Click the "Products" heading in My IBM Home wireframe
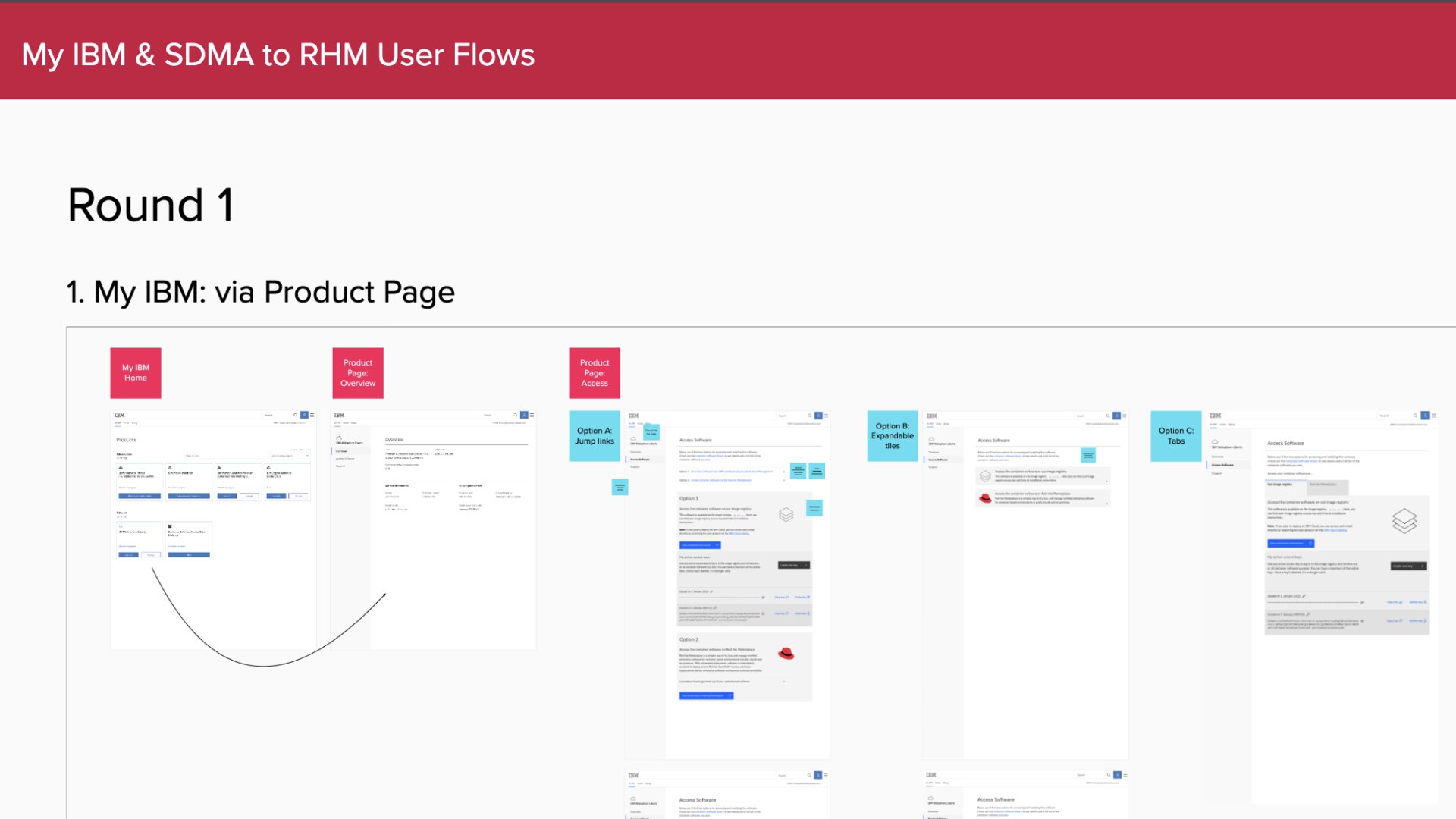This screenshot has width=1456, height=819. (x=126, y=440)
